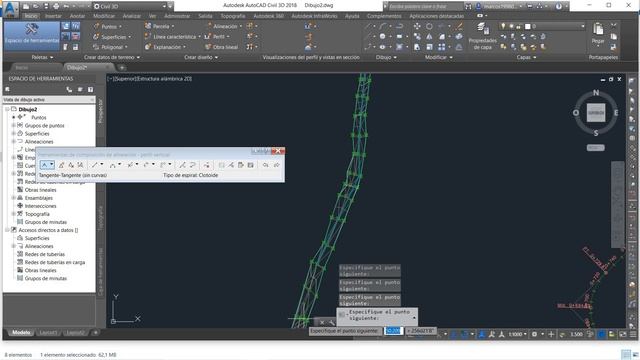Open the Alineación dropdown in the ribbon
Image resolution: width=640 pixels, height=360 pixels.
pyautogui.click(x=224, y=27)
